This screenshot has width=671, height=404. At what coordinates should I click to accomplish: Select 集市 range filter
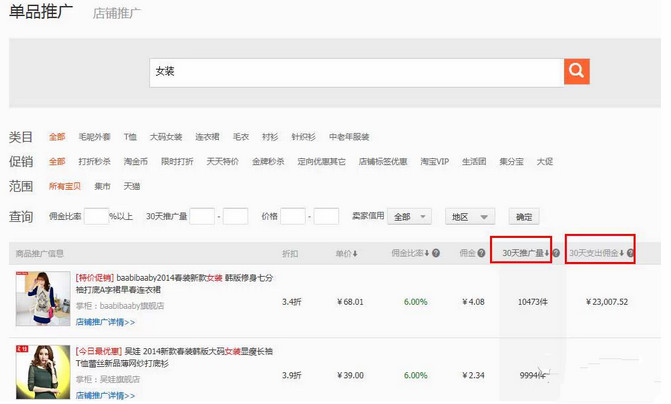(x=103, y=186)
